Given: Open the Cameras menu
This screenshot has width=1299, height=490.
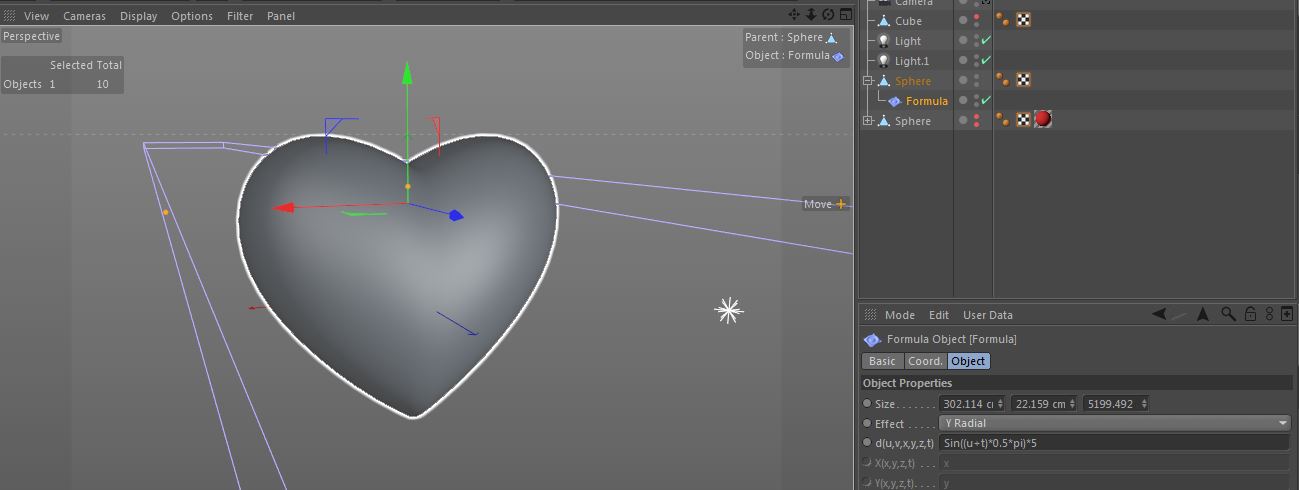Looking at the screenshot, I should click(x=85, y=16).
